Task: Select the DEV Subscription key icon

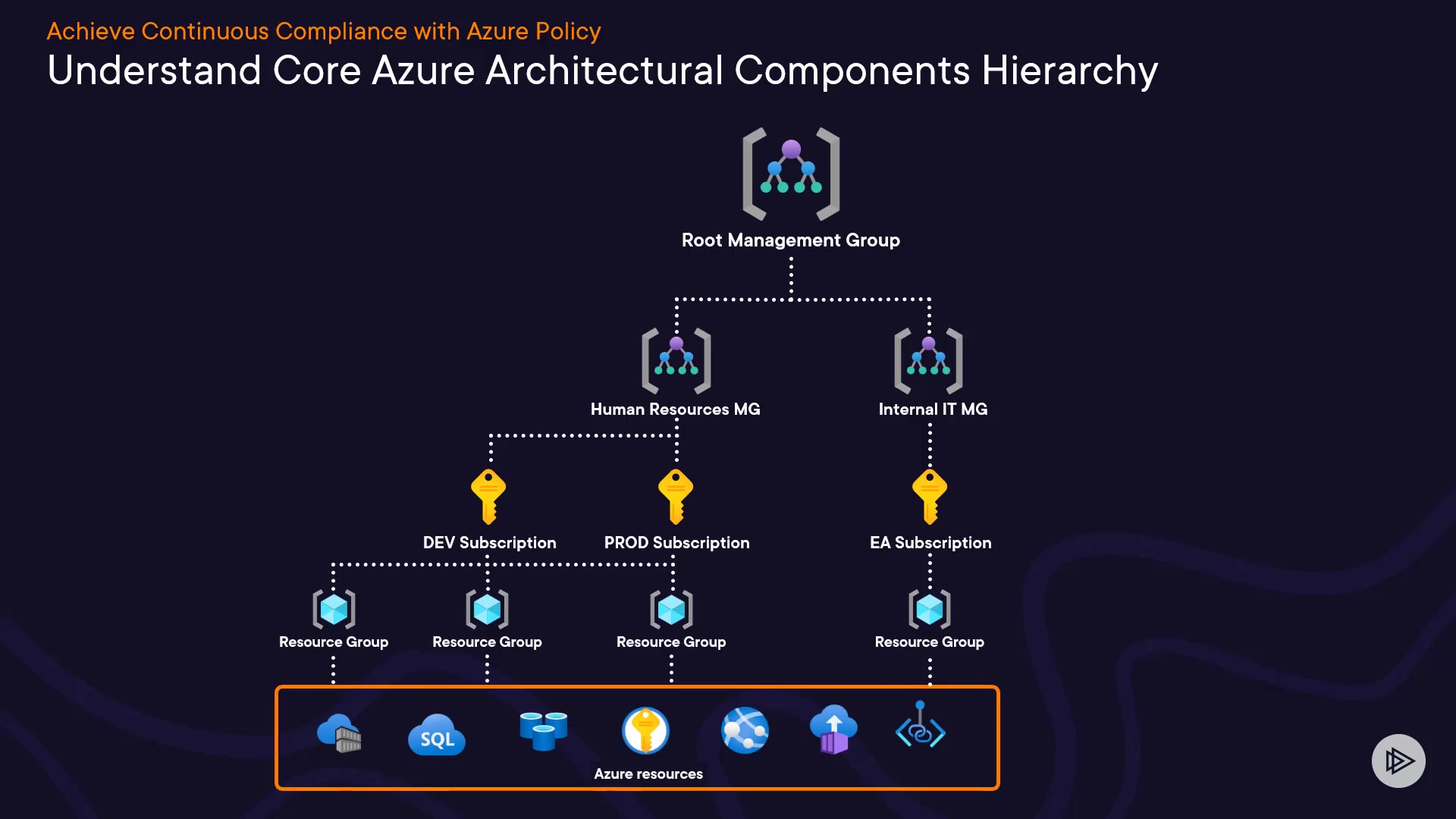Action: 488,496
